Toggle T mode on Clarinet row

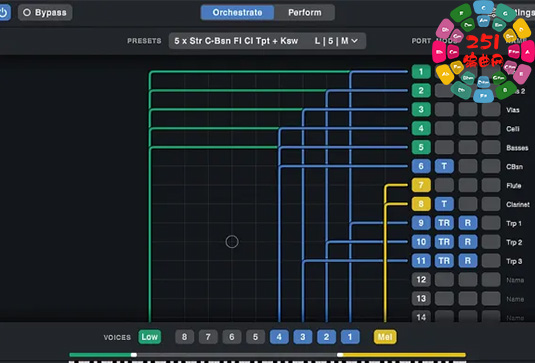[444, 204]
